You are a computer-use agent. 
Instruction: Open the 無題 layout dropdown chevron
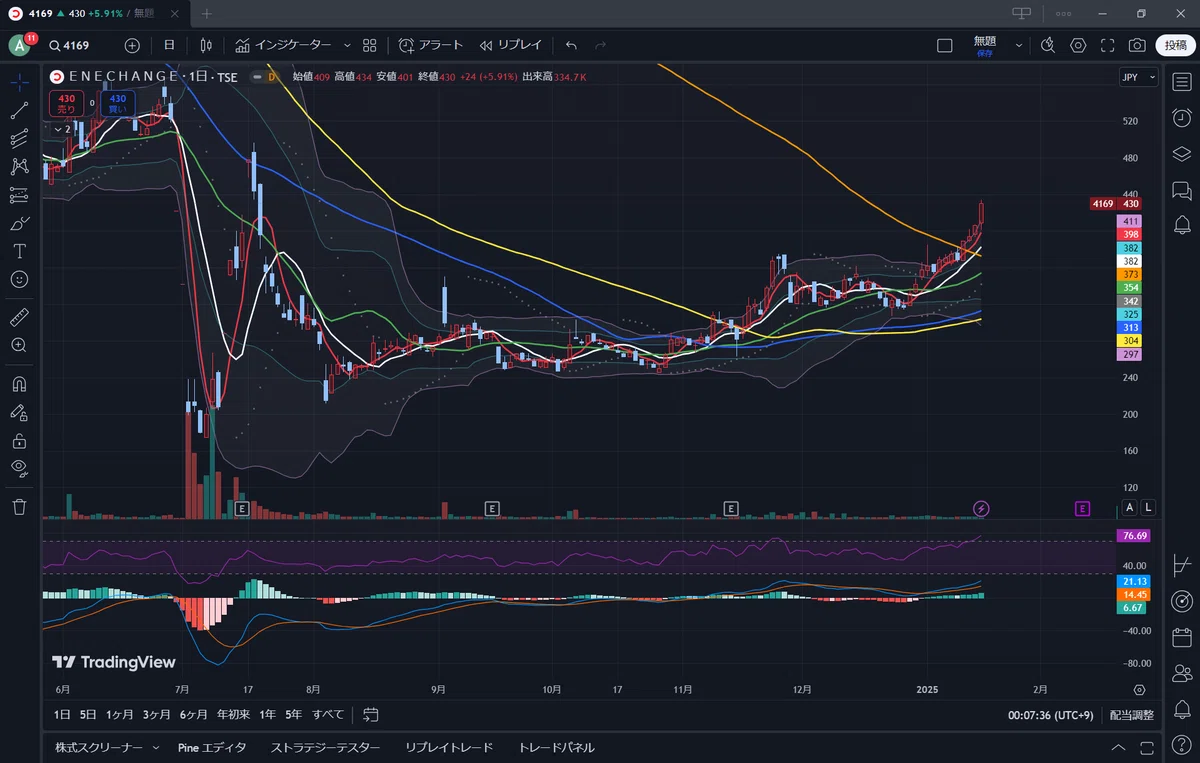[x=1019, y=45]
